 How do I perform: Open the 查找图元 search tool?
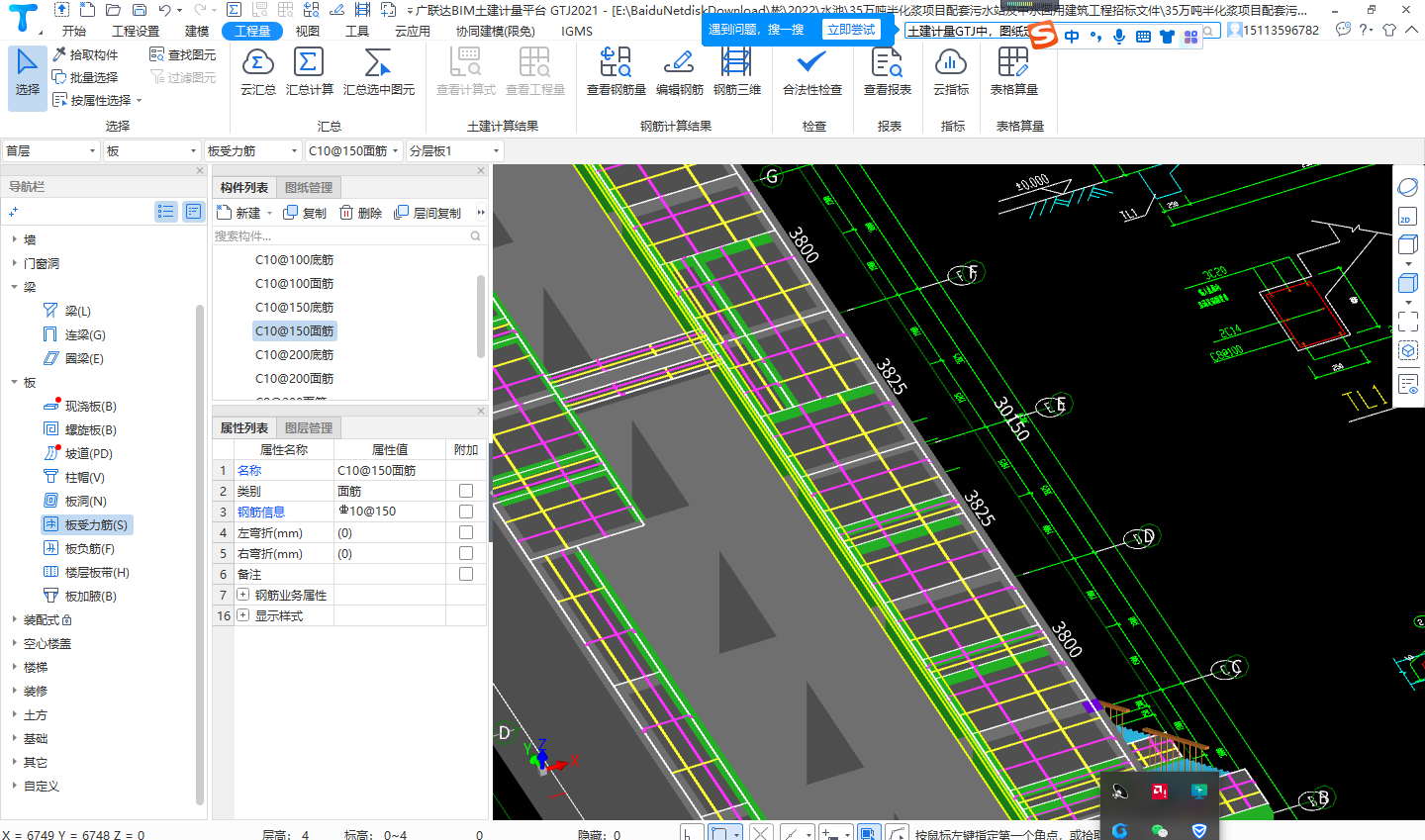pyautogui.click(x=183, y=54)
